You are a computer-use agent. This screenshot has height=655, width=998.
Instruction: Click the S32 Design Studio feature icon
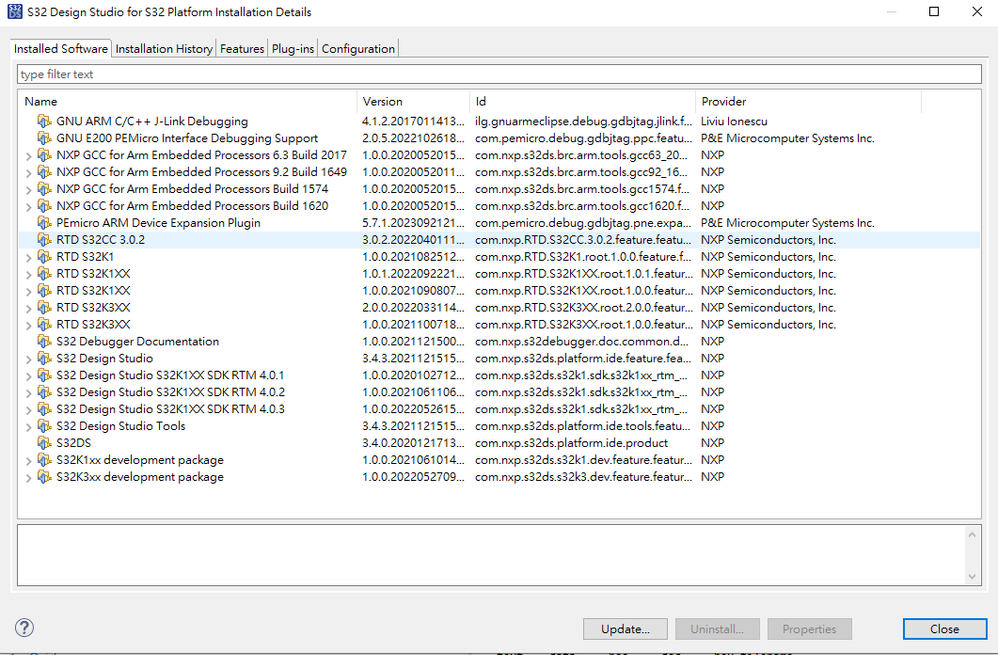[x=44, y=358]
